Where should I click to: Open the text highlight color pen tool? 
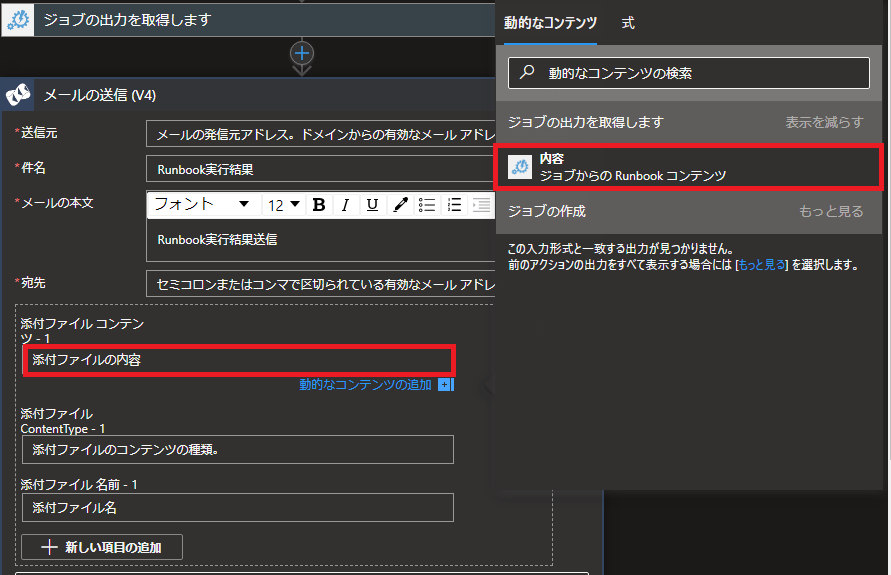pyautogui.click(x=400, y=205)
